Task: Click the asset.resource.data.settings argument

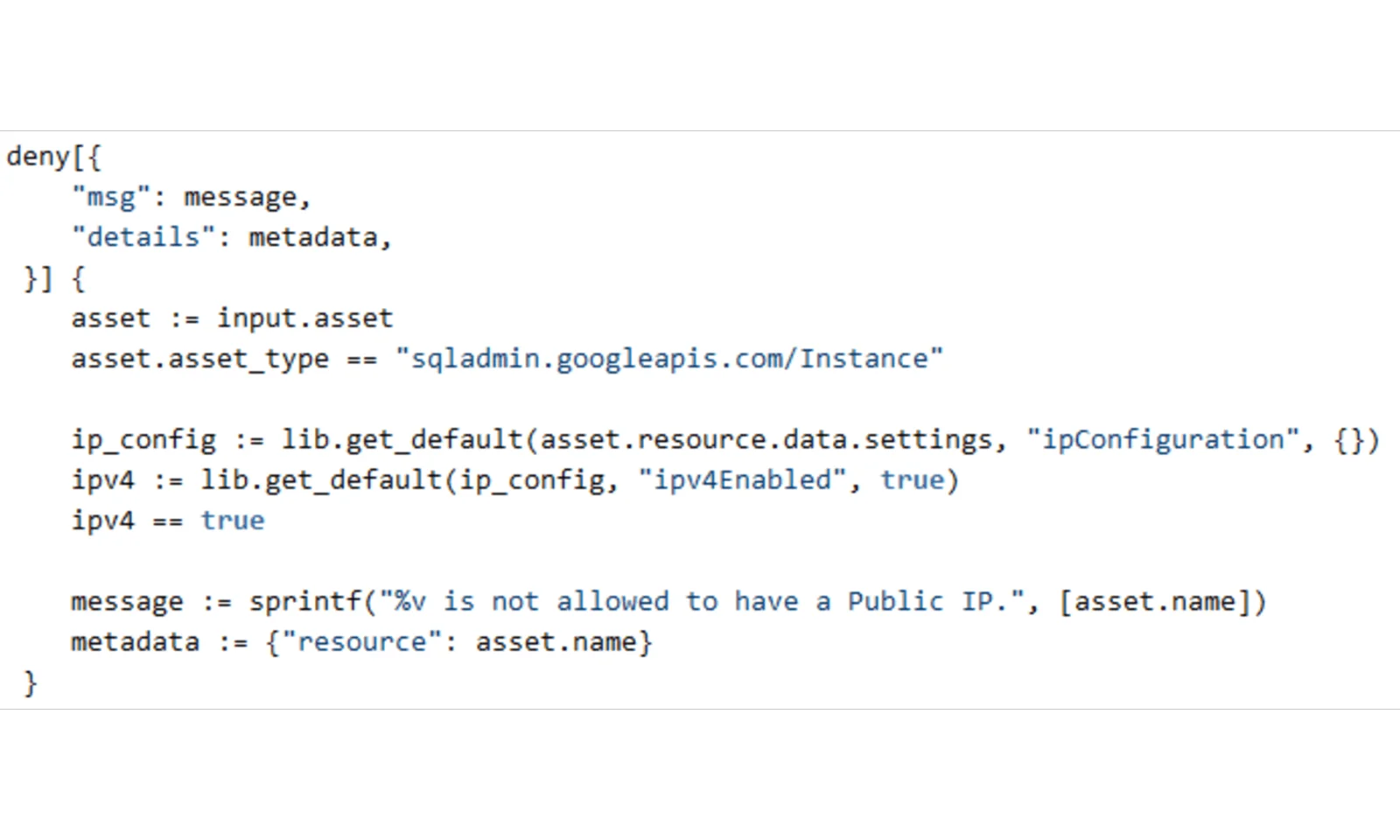Action: (x=766, y=439)
